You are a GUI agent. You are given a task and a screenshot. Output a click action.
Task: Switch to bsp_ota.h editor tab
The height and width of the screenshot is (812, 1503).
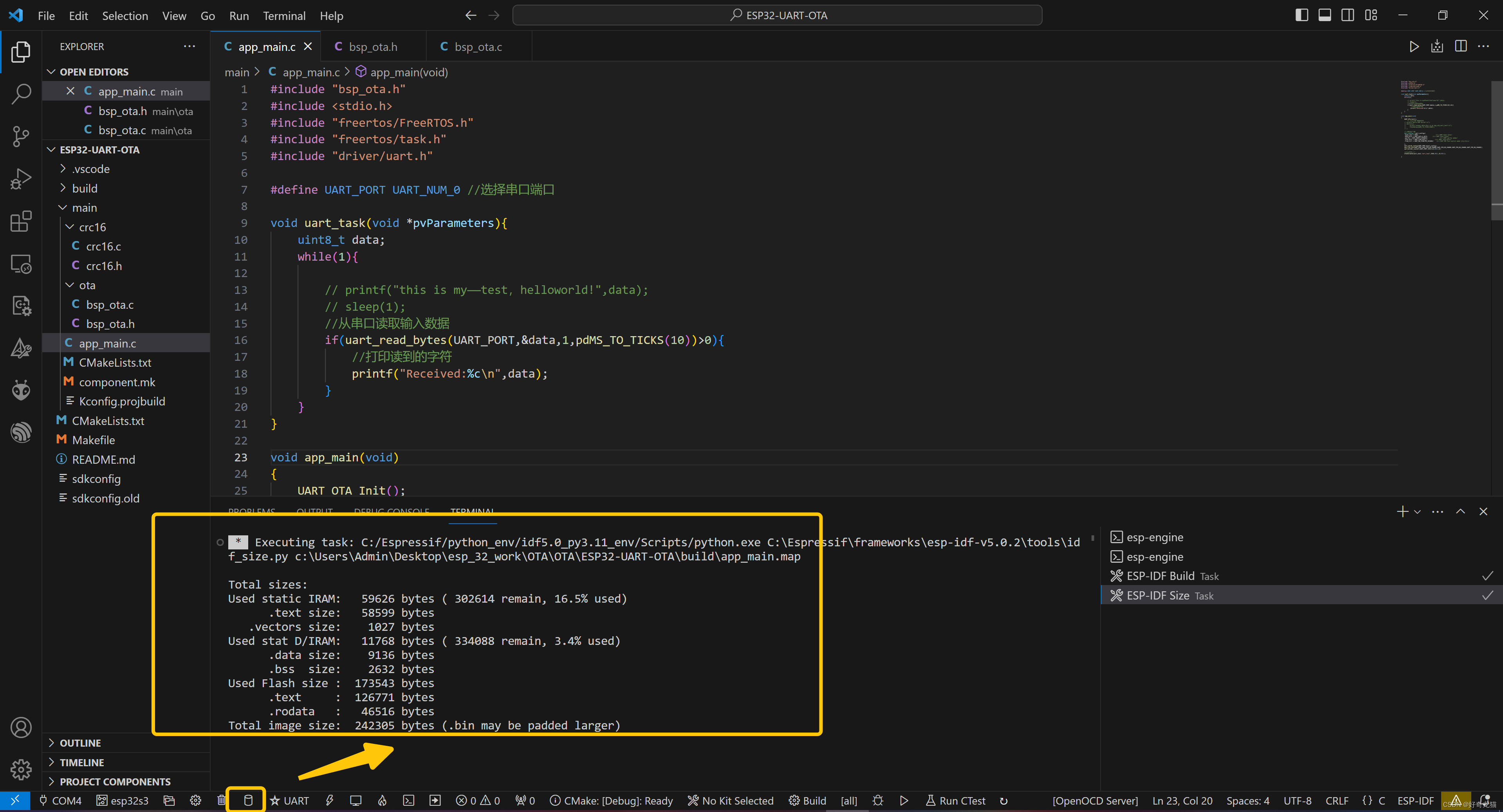click(x=373, y=47)
